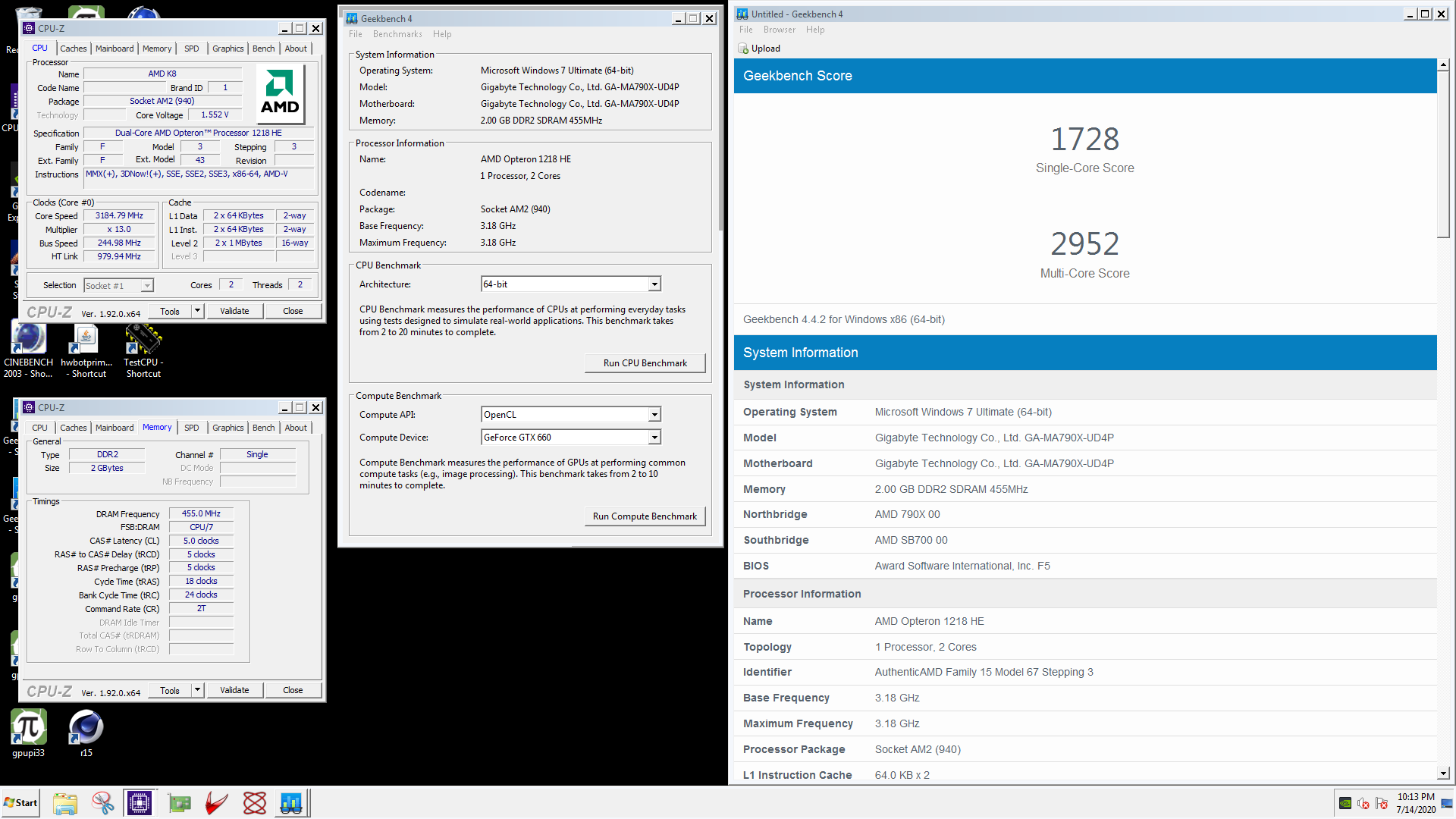Open Browser menu in results window
Viewport: 1456px width, 819px height.
780,30
